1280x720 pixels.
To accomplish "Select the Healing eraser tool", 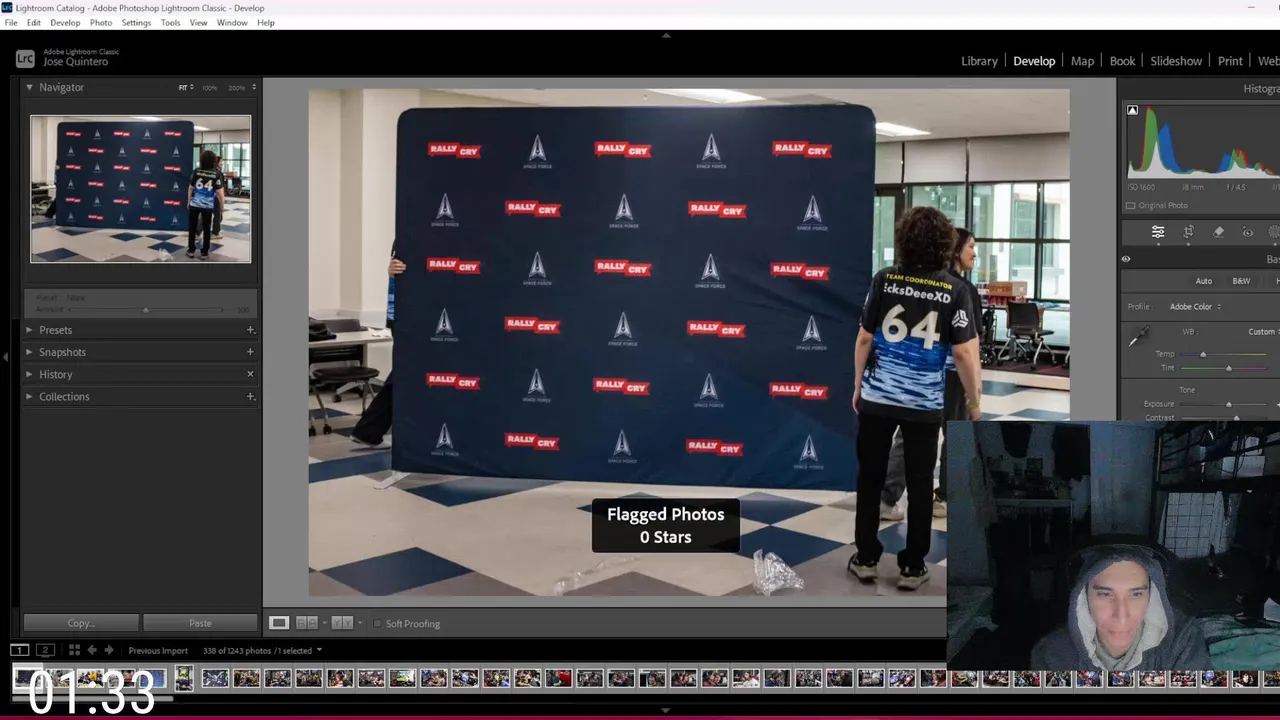I will (1218, 232).
